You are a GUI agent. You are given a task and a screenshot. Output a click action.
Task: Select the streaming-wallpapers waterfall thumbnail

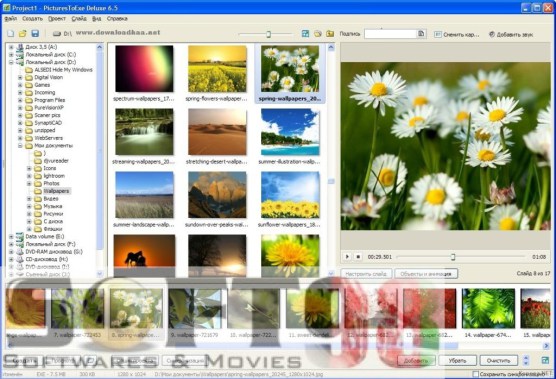pos(144,132)
